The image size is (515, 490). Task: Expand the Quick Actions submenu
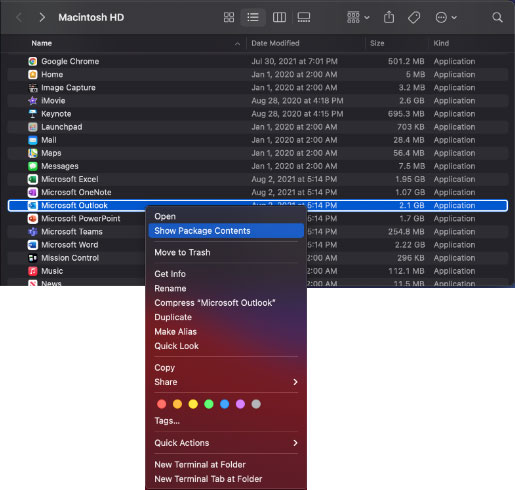(226, 443)
